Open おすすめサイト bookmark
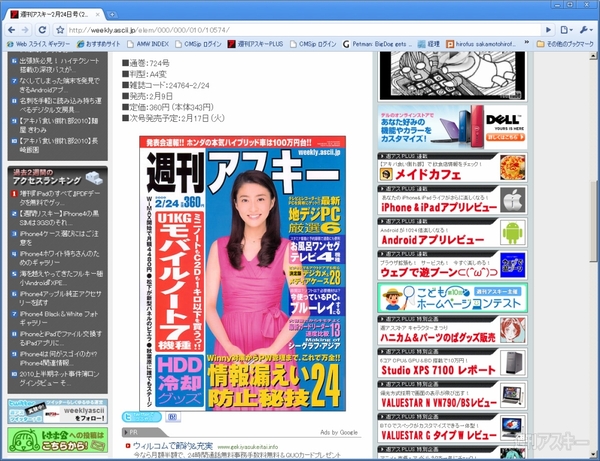 point(99,44)
